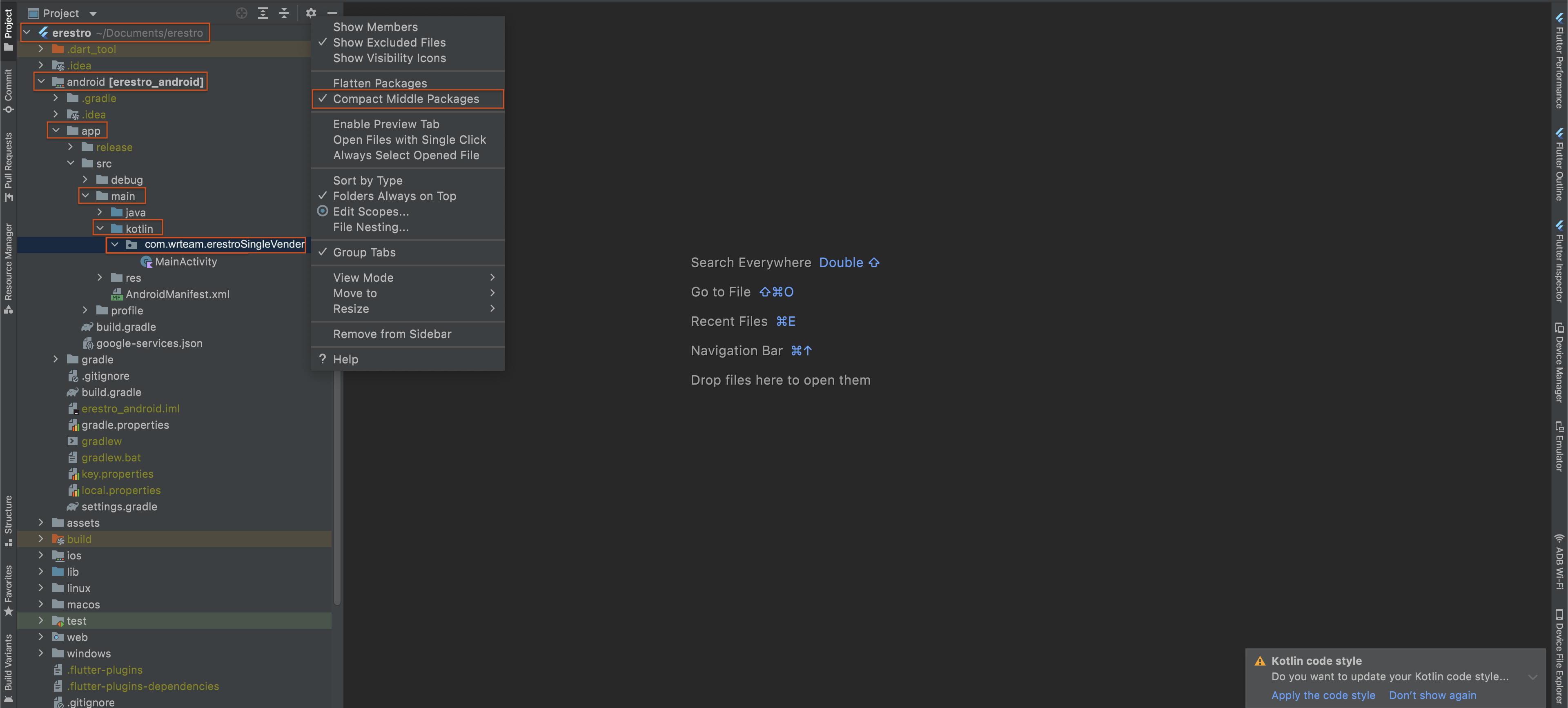The image size is (1568, 708).
Task: Click the project tree vertical scrollbar
Action: [336, 487]
